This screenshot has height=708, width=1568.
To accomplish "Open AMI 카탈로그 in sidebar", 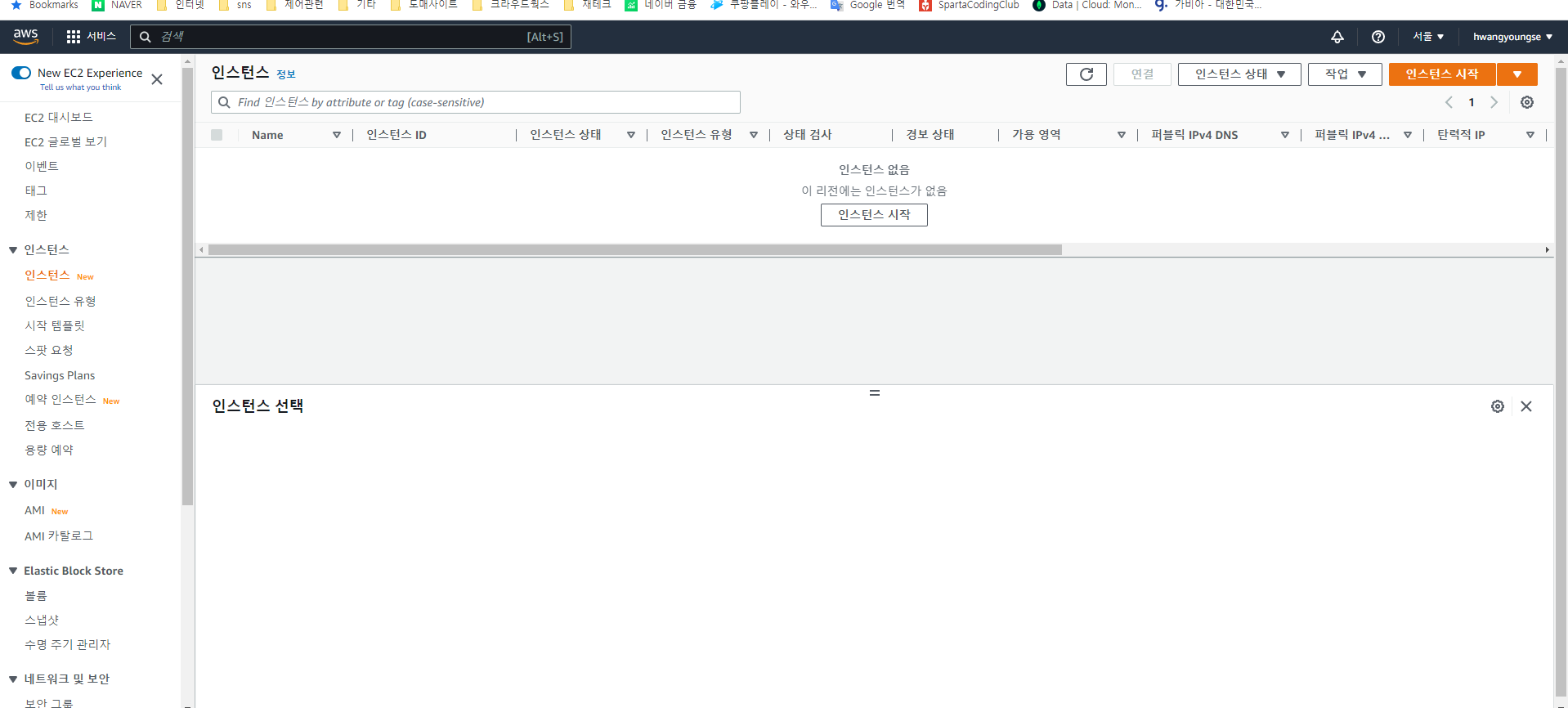I will tap(59, 536).
